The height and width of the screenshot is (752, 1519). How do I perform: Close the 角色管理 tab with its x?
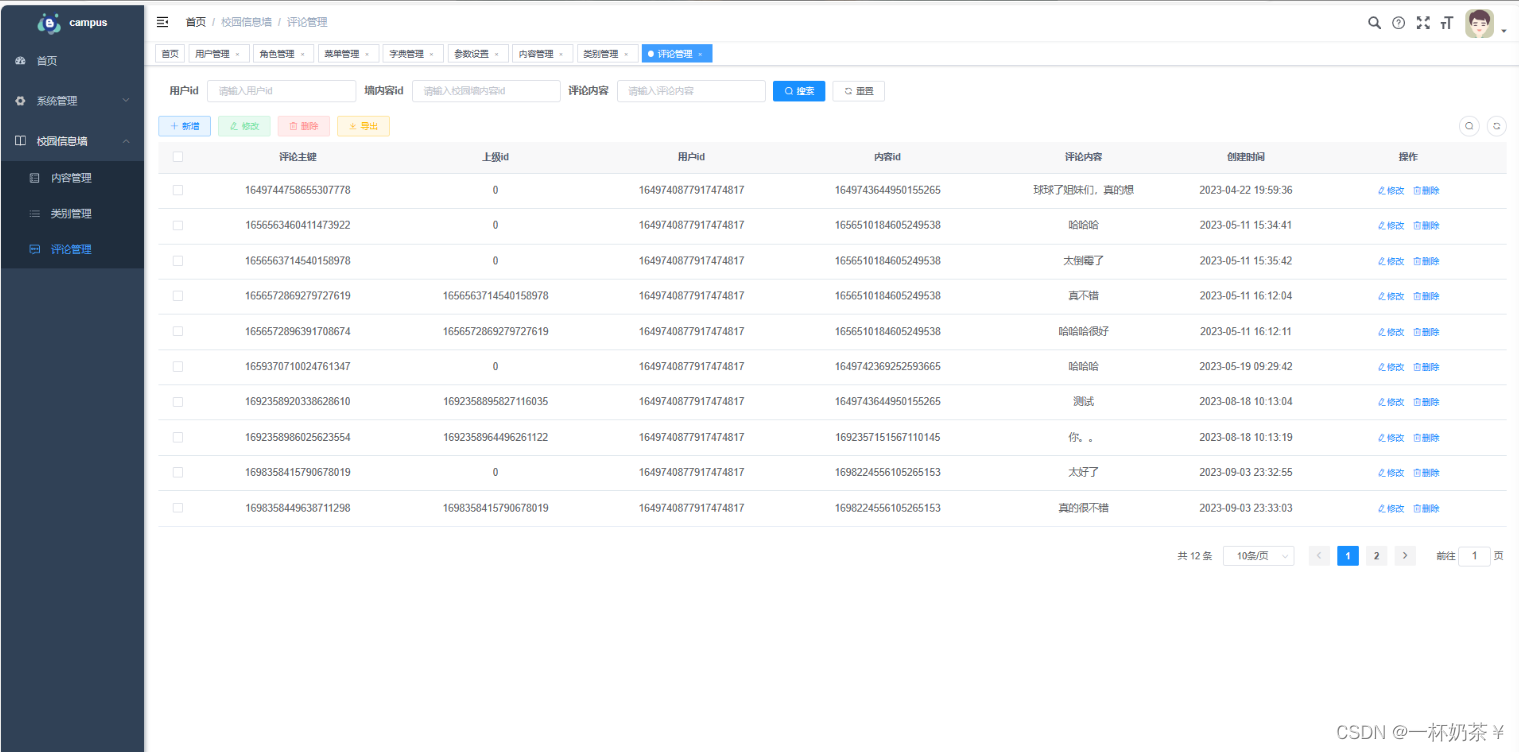pos(302,54)
